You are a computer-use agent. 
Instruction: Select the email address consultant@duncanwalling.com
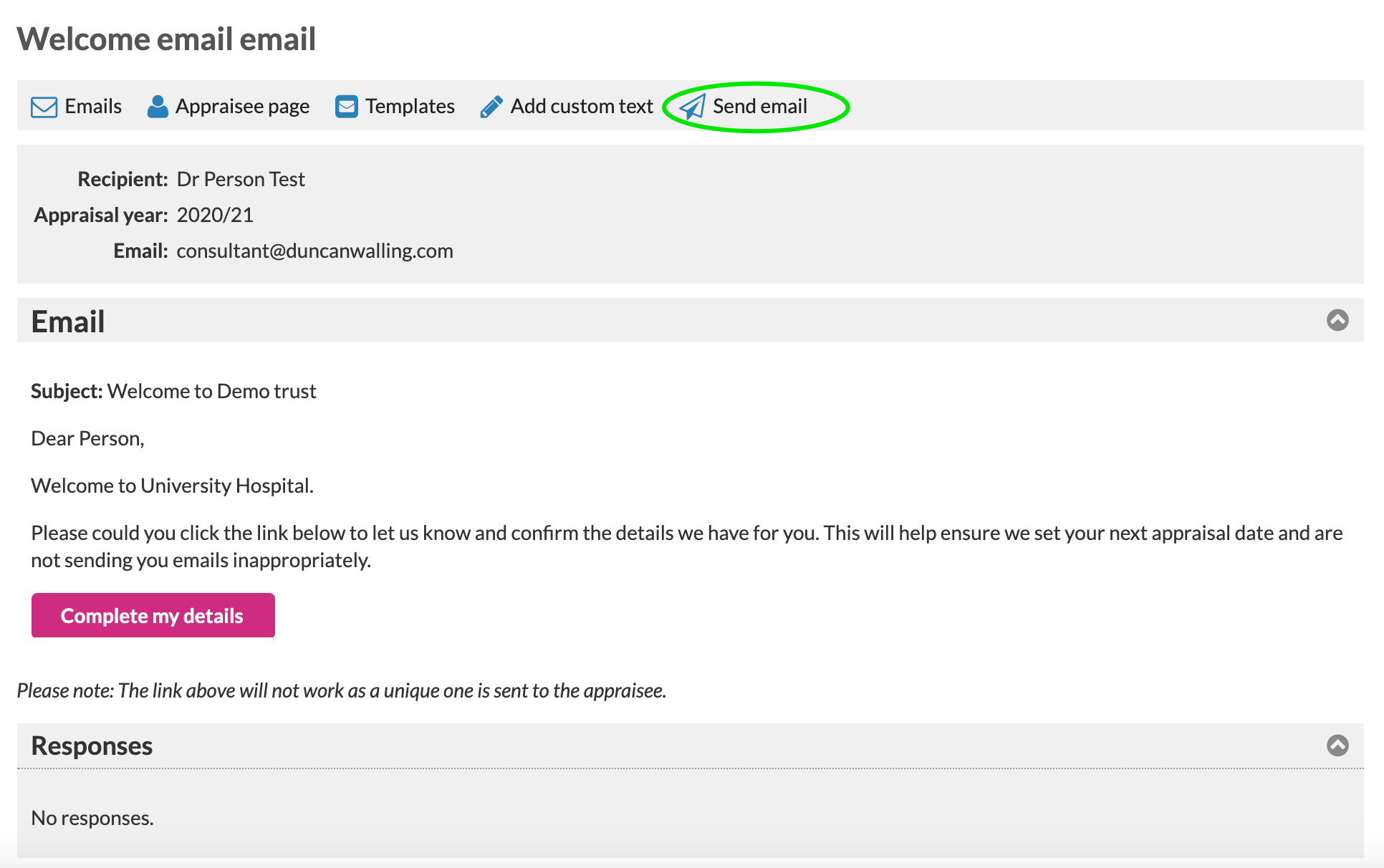tap(314, 251)
